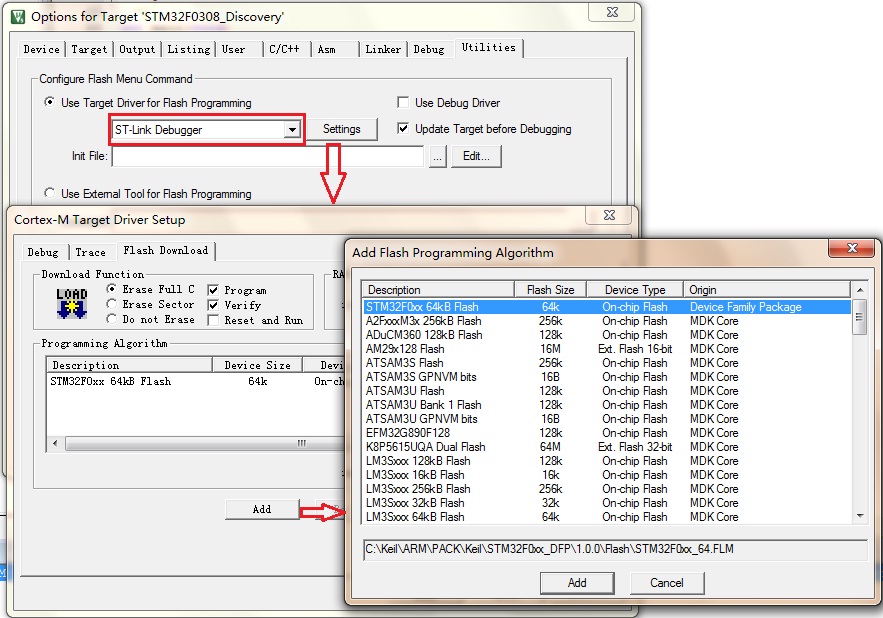Sort by the Origin column header
The image size is (883, 618).
point(766,290)
